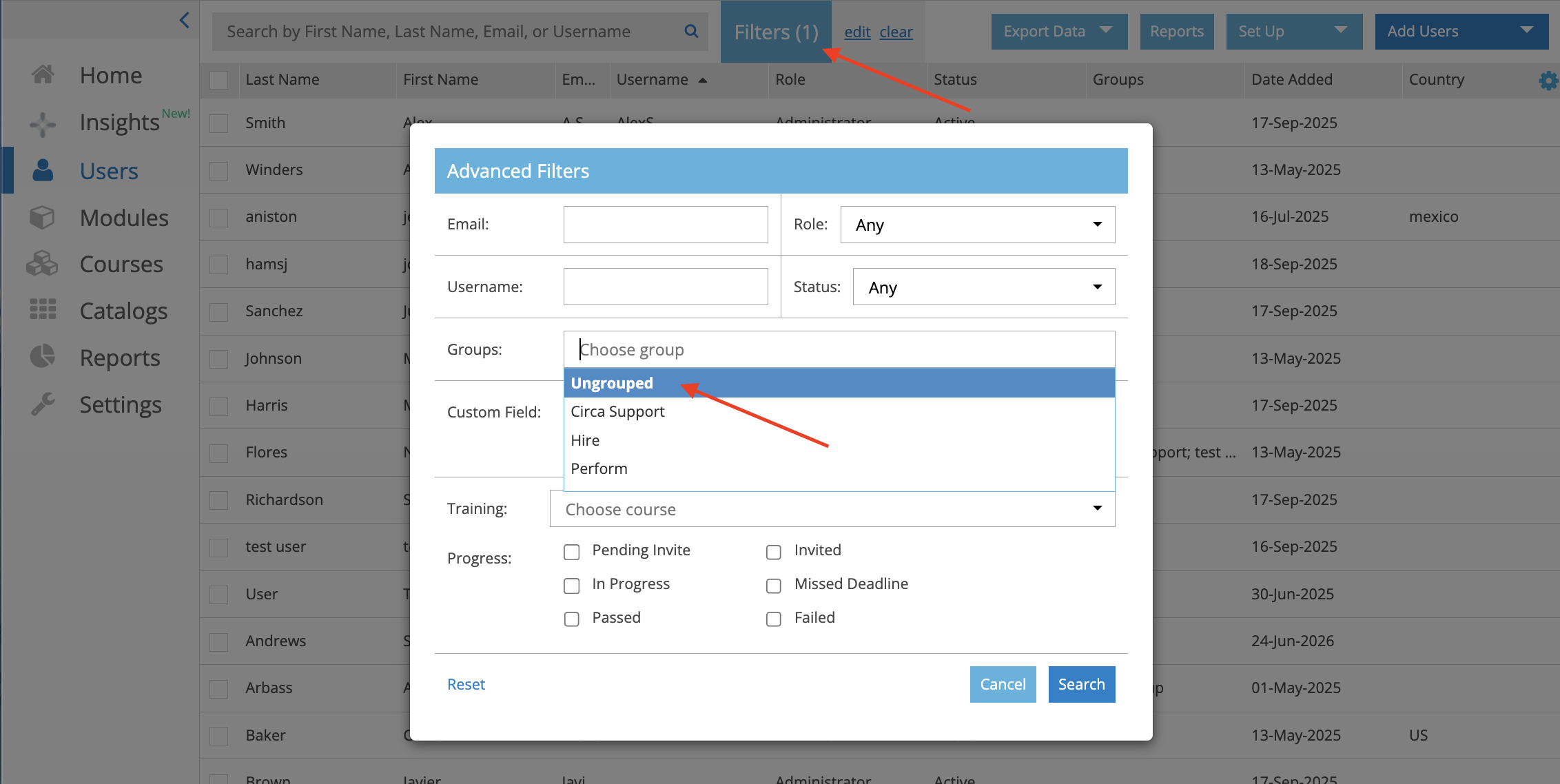Click the 24-Jun-2026 date cell
This screenshot has width=1560, height=784.
pos(1293,641)
